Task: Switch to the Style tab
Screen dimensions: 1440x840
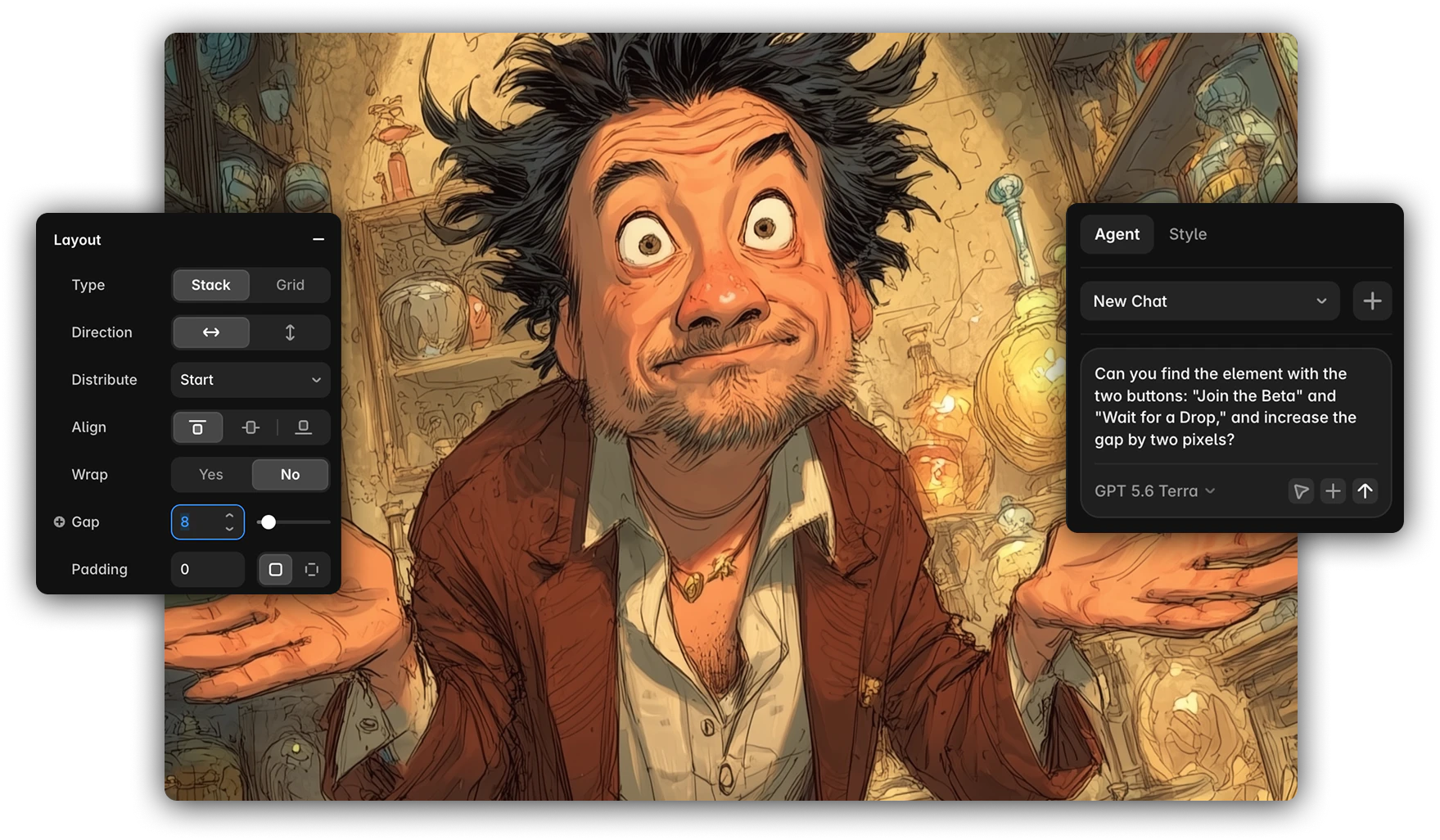Action: point(1188,234)
